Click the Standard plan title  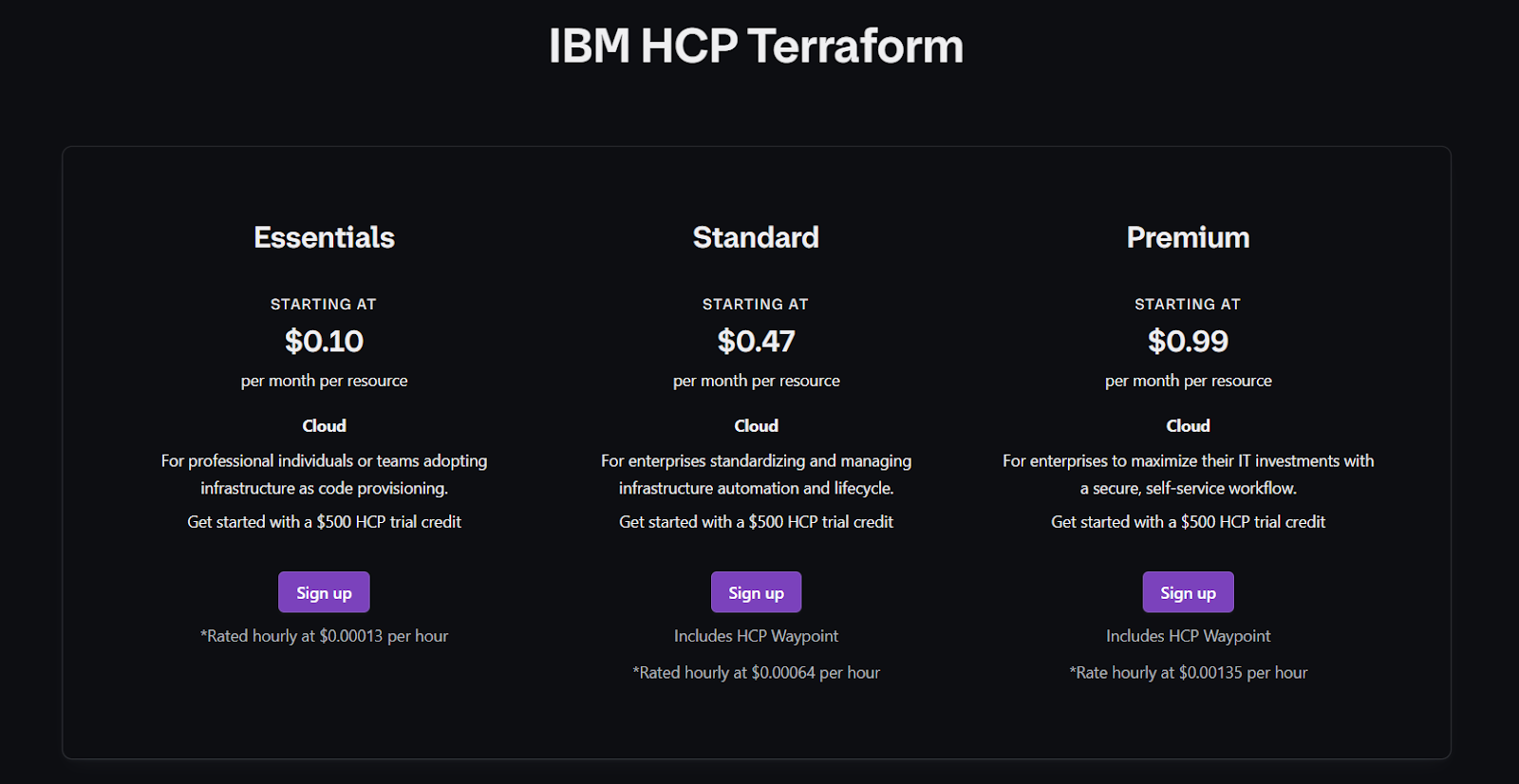756,237
